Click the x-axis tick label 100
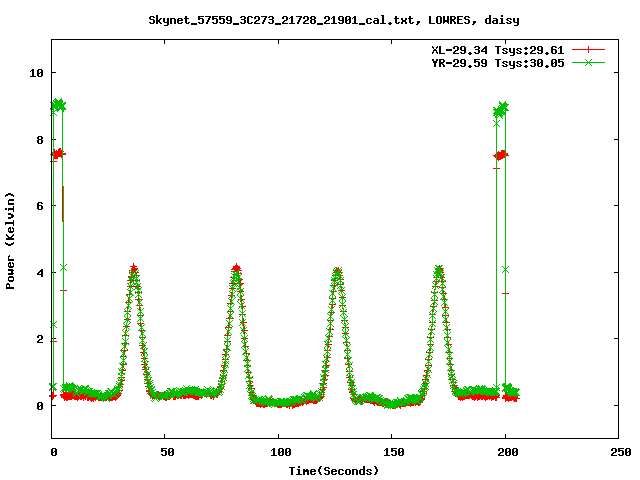Image resolution: width=640 pixels, height=480 pixels. pyautogui.click(x=280, y=452)
